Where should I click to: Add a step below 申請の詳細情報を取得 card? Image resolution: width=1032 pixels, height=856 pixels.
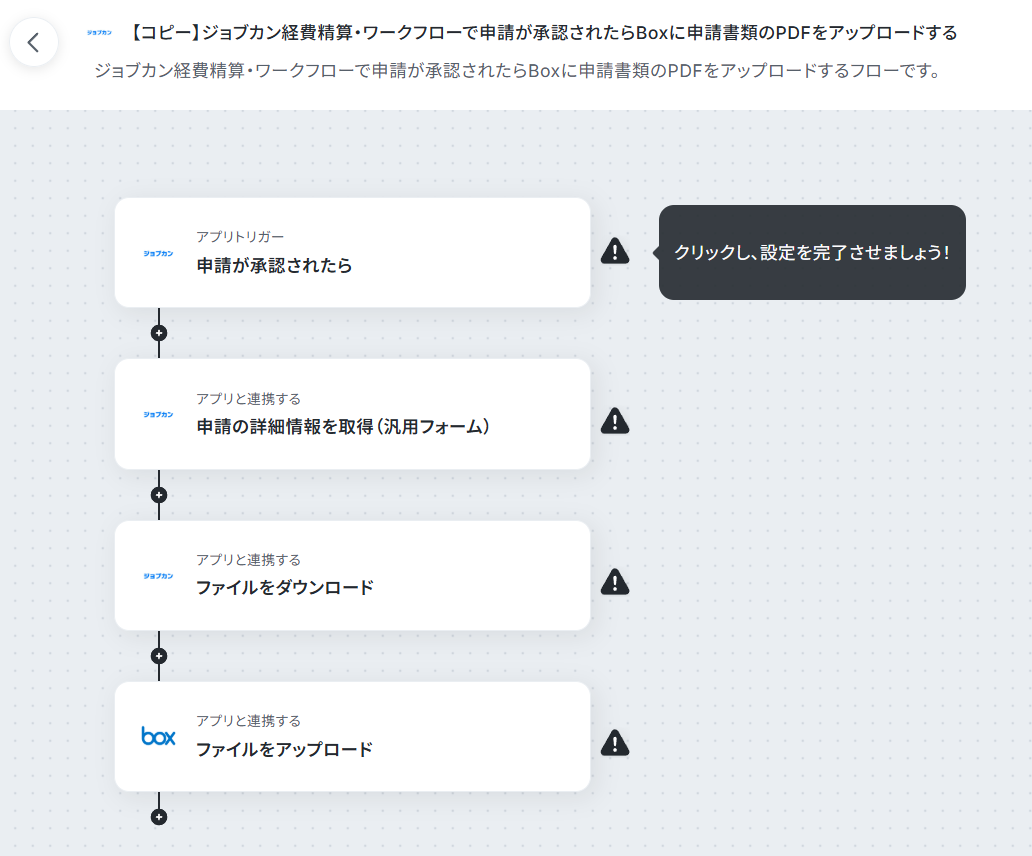(159, 495)
